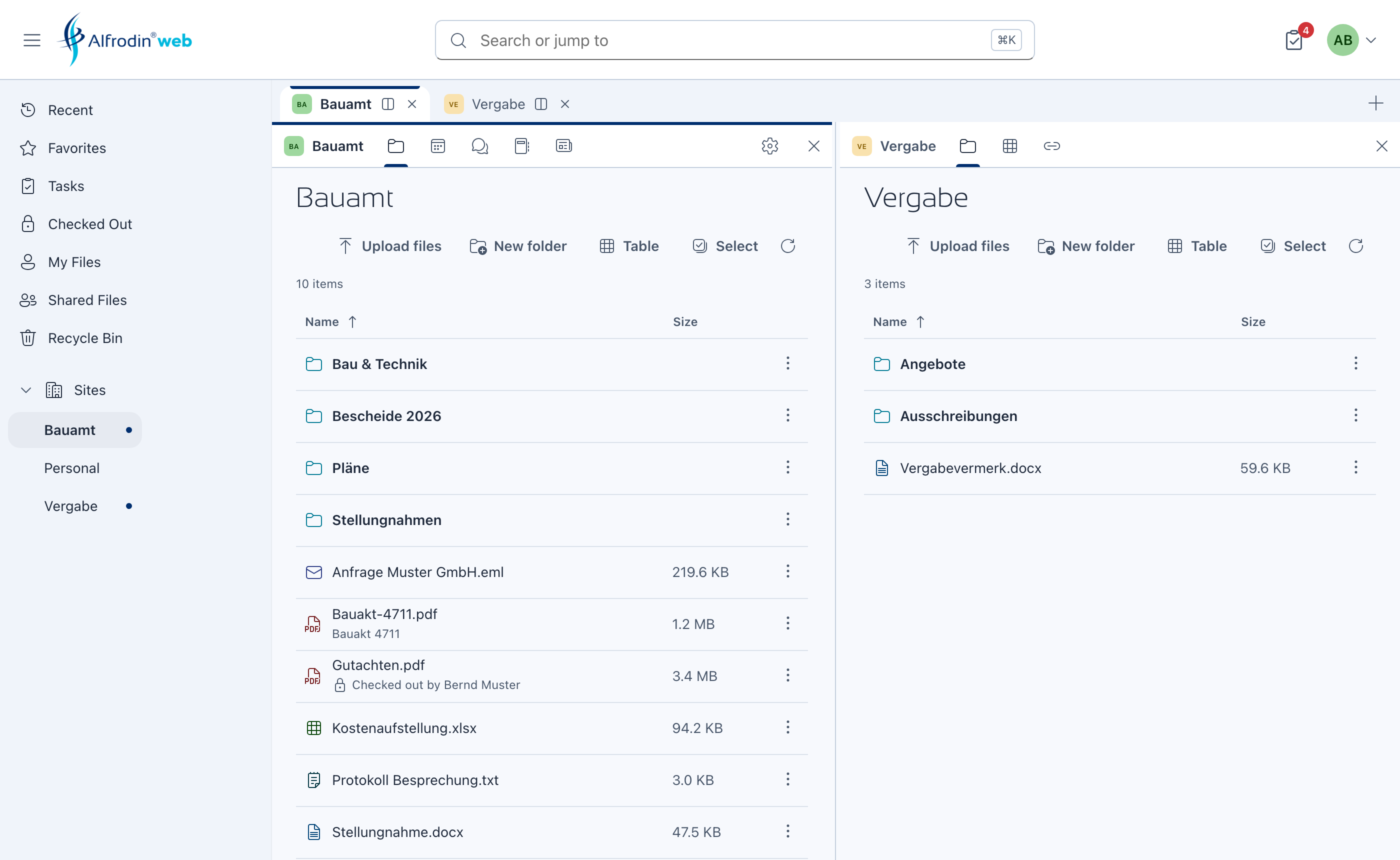Open Favorites in sidebar

(x=63, y=148)
